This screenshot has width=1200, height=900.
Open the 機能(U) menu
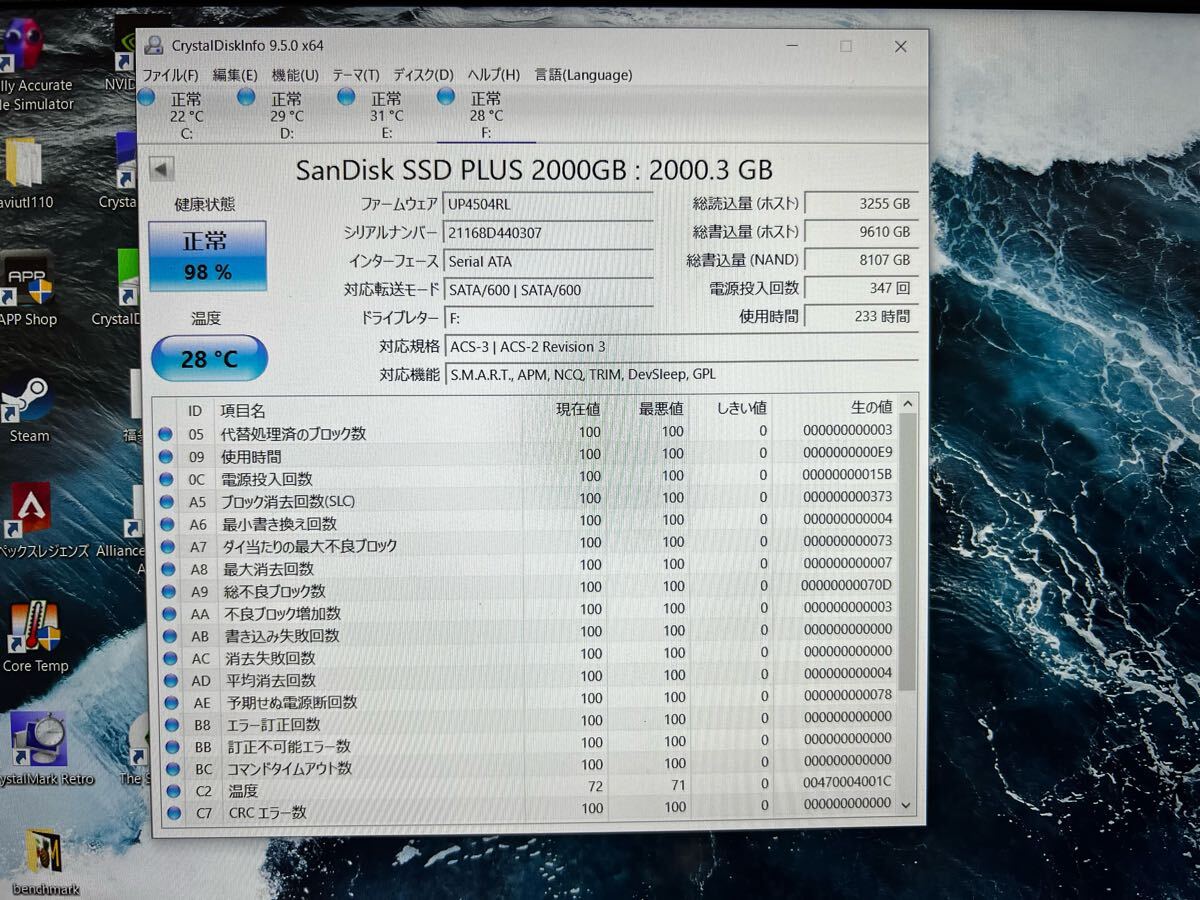(295, 75)
